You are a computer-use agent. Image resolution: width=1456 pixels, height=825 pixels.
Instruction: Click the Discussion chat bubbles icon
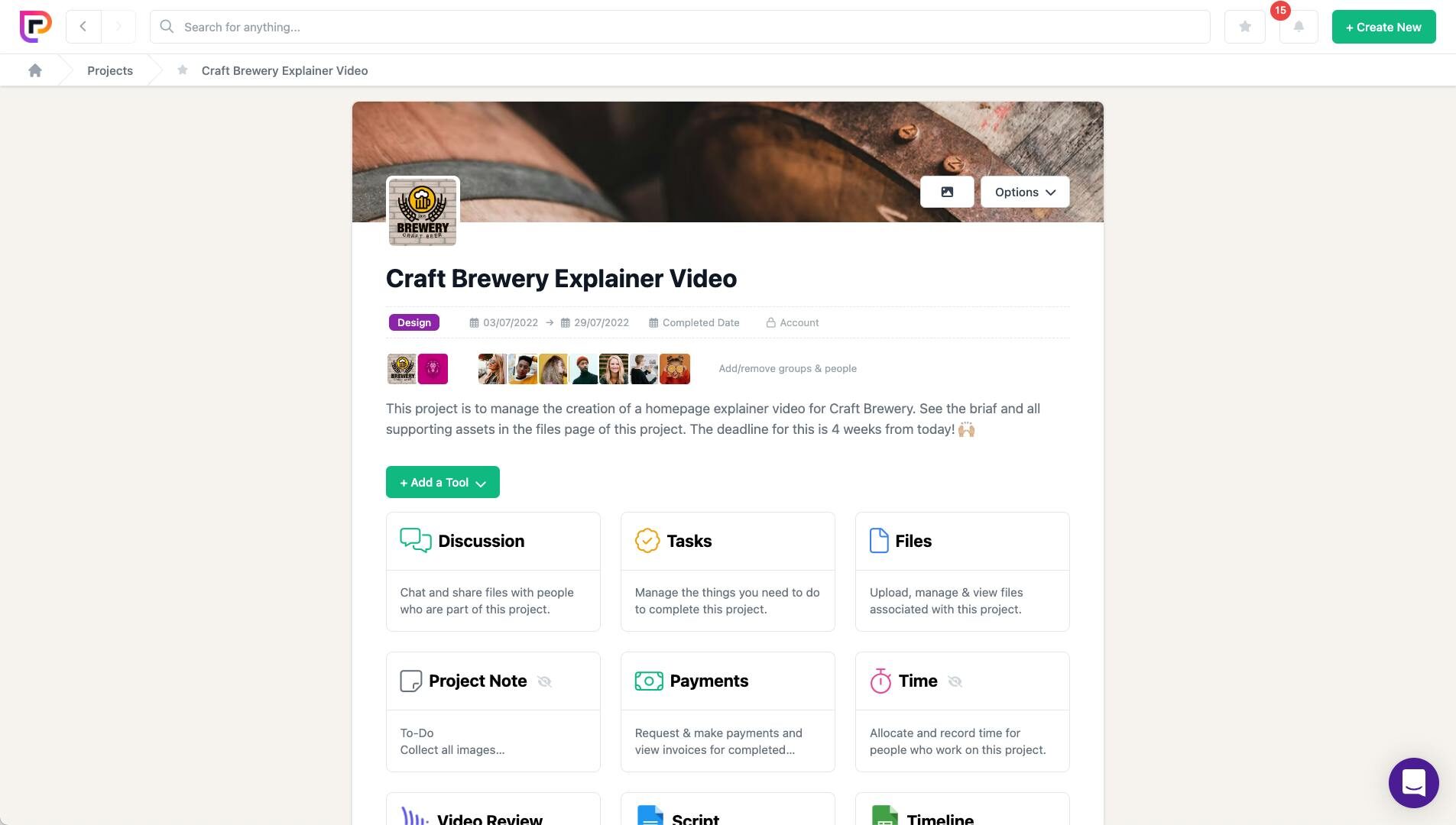[x=416, y=541]
